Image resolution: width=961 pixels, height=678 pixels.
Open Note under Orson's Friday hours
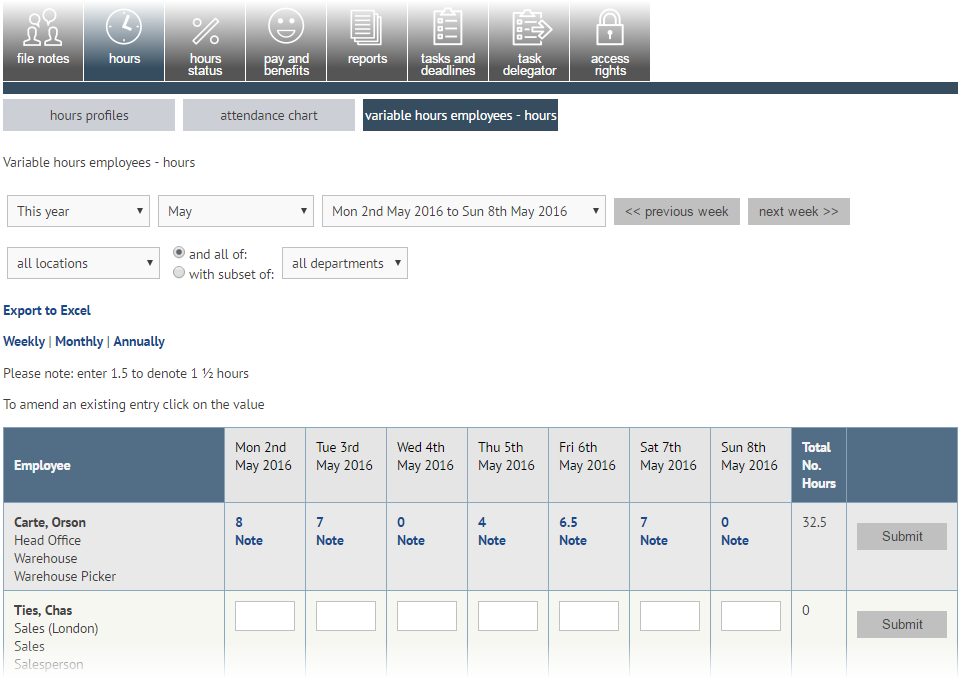(x=572, y=540)
